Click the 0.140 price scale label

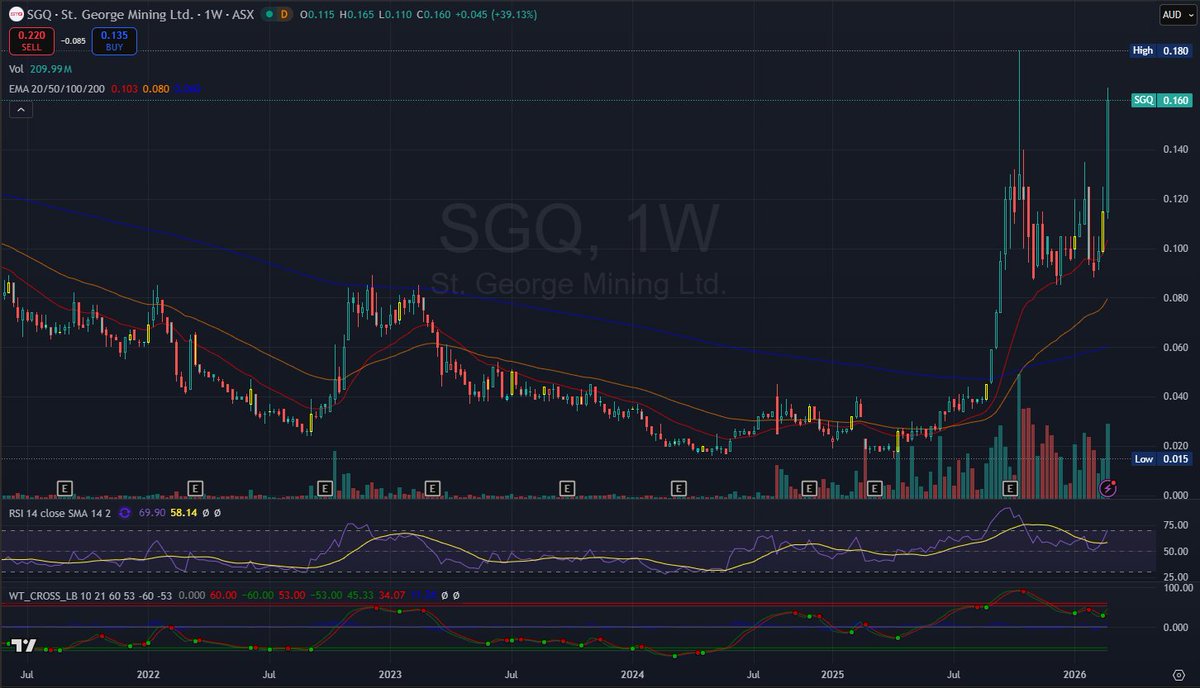[x=1174, y=149]
